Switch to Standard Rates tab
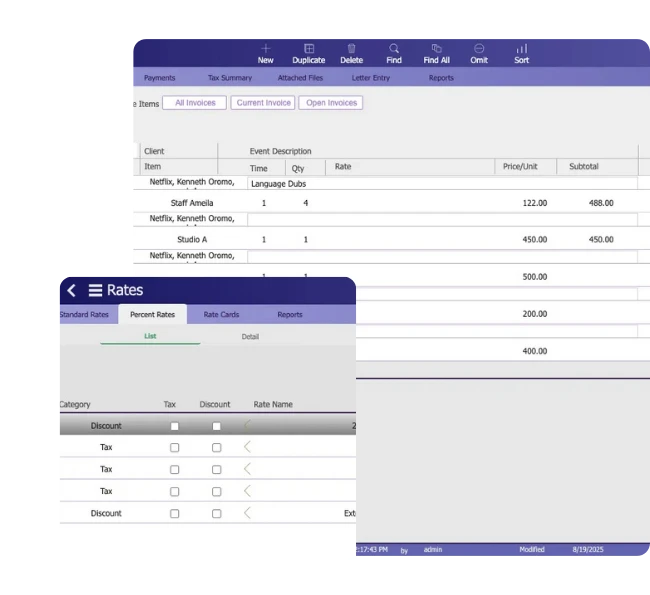 84,314
